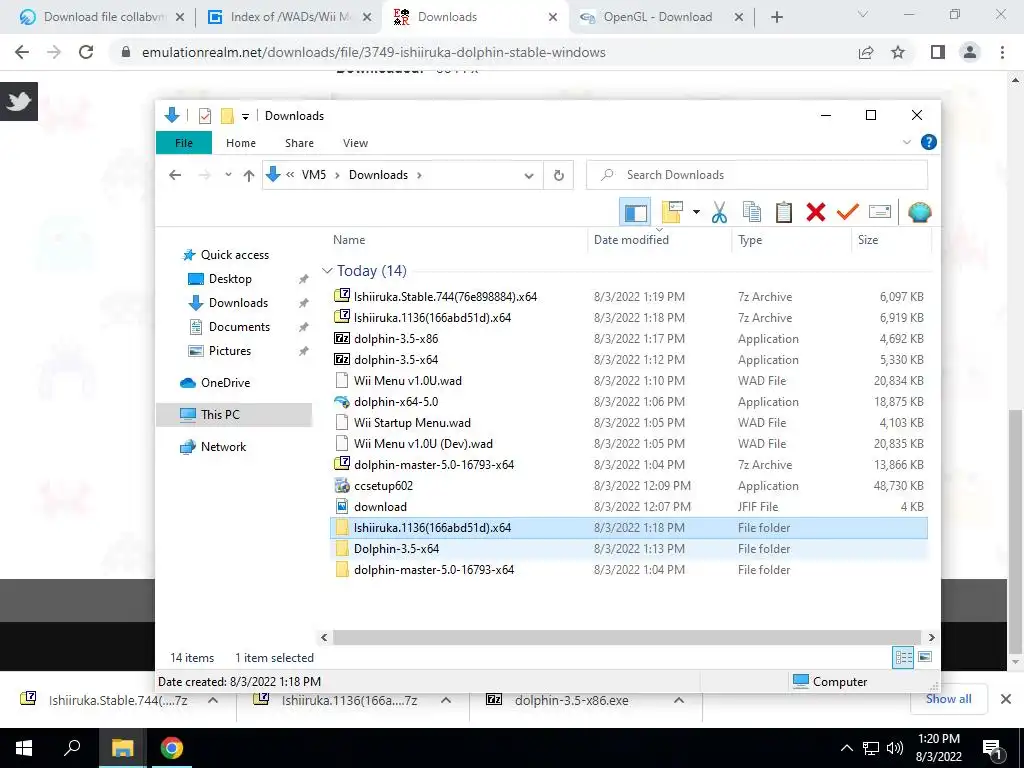The image size is (1024, 768).
Task: Click the Search Downloads field
Action: point(758,175)
